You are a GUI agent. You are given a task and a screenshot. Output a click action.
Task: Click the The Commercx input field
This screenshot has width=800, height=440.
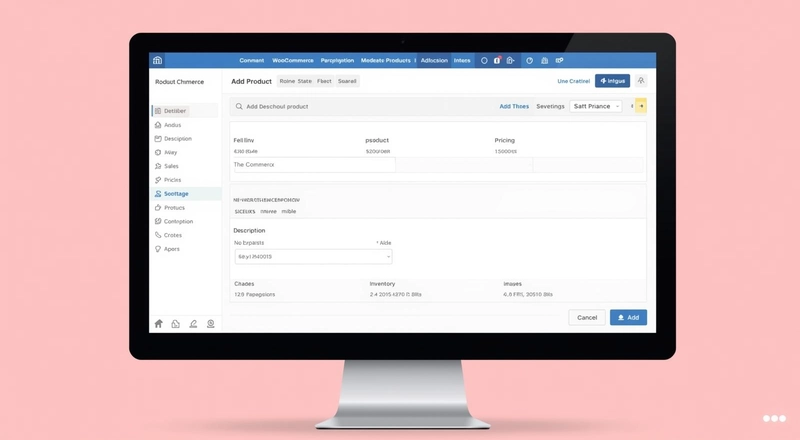coord(313,165)
